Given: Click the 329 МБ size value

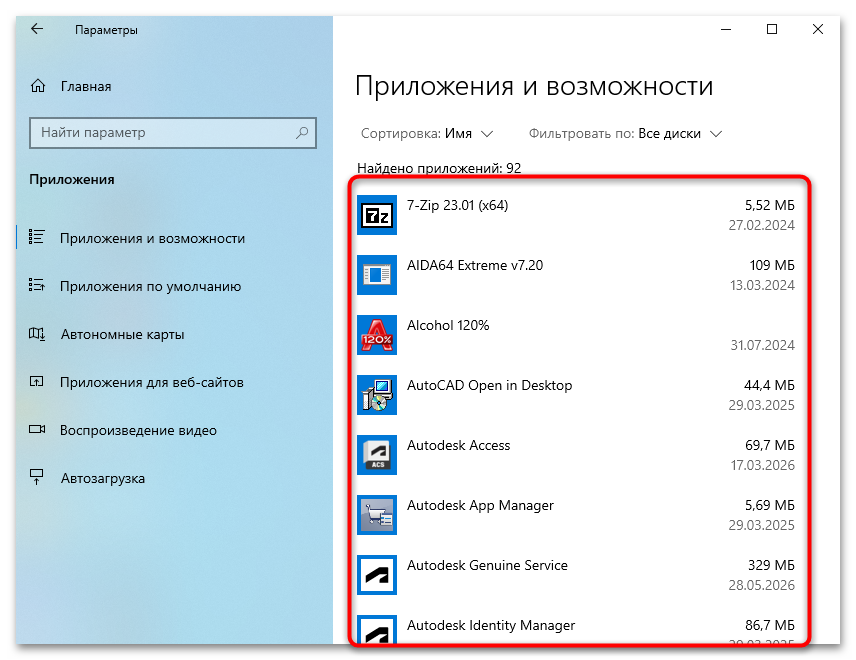Looking at the screenshot, I should [x=771, y=566].
